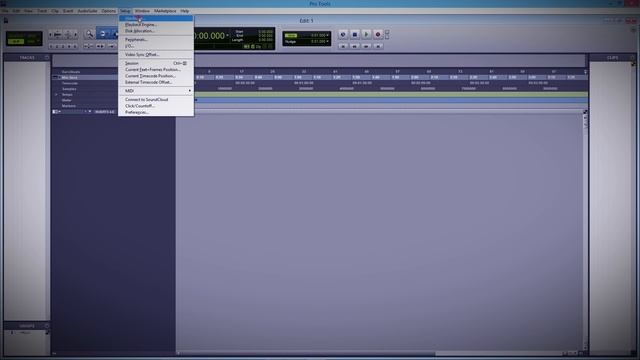Choose Current Timecode Position entry

click(x=156, y=76)
